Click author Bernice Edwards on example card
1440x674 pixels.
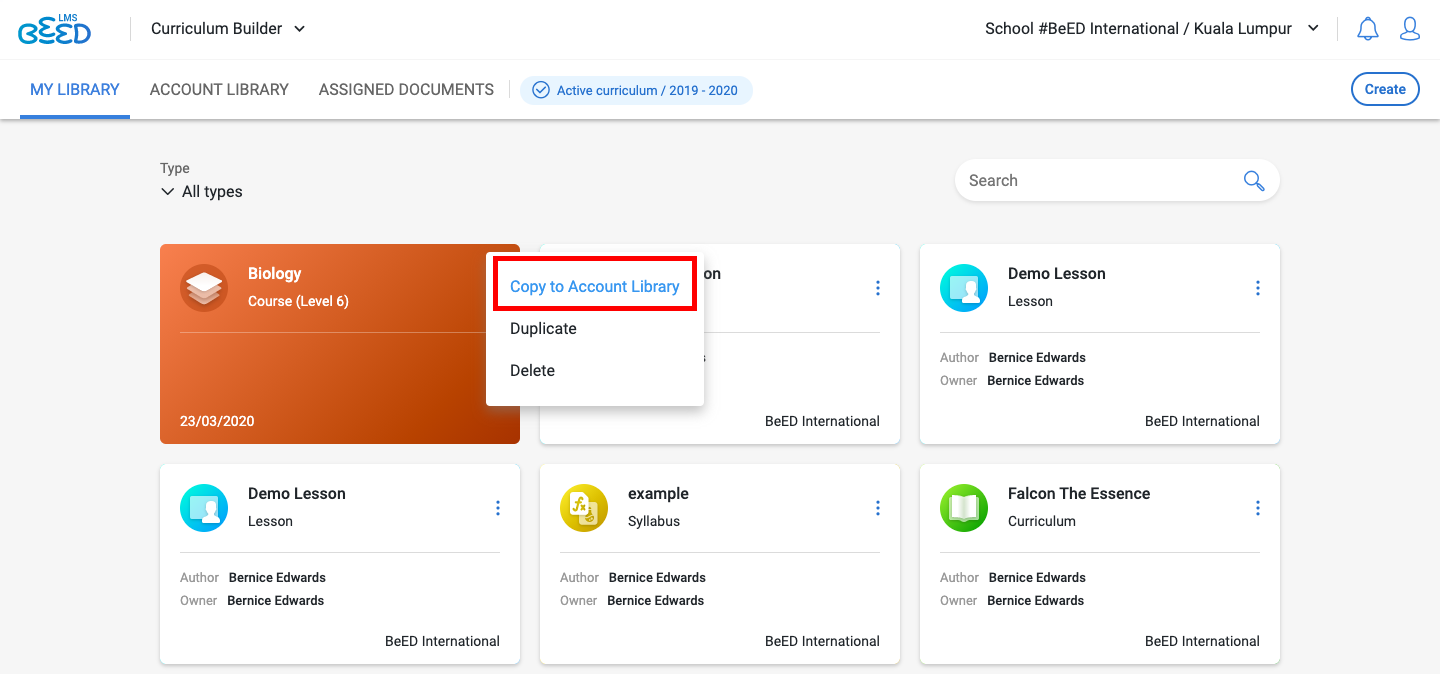click(x=657, y=578)
